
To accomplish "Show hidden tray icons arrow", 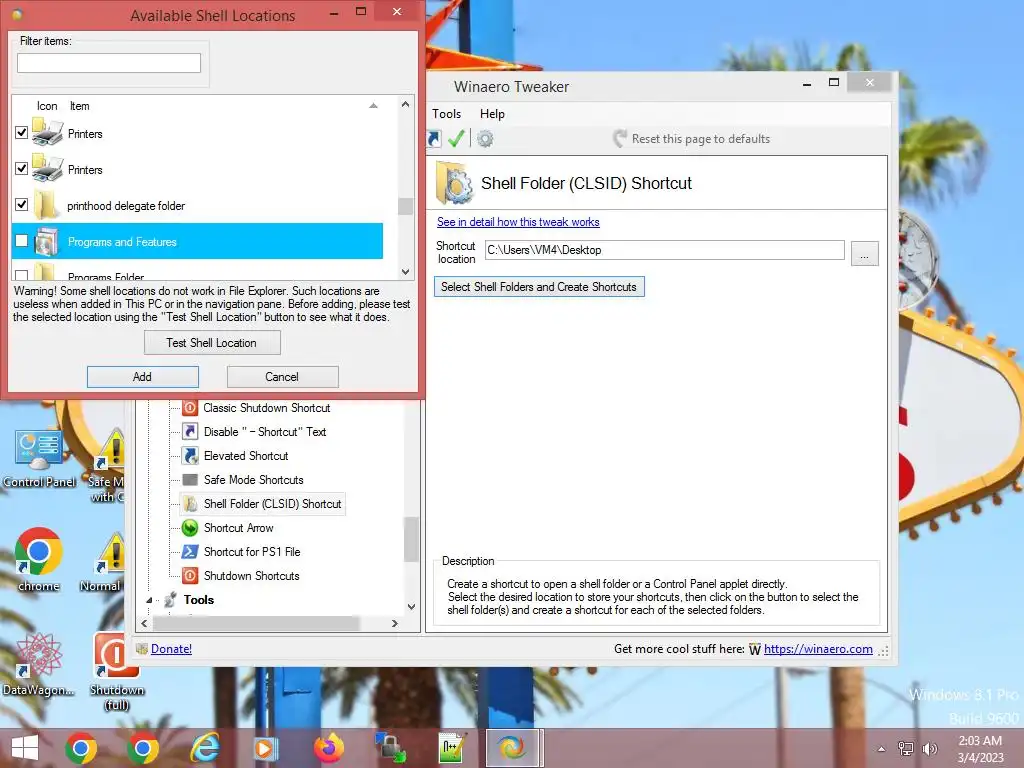I will (x=882, y=748).
